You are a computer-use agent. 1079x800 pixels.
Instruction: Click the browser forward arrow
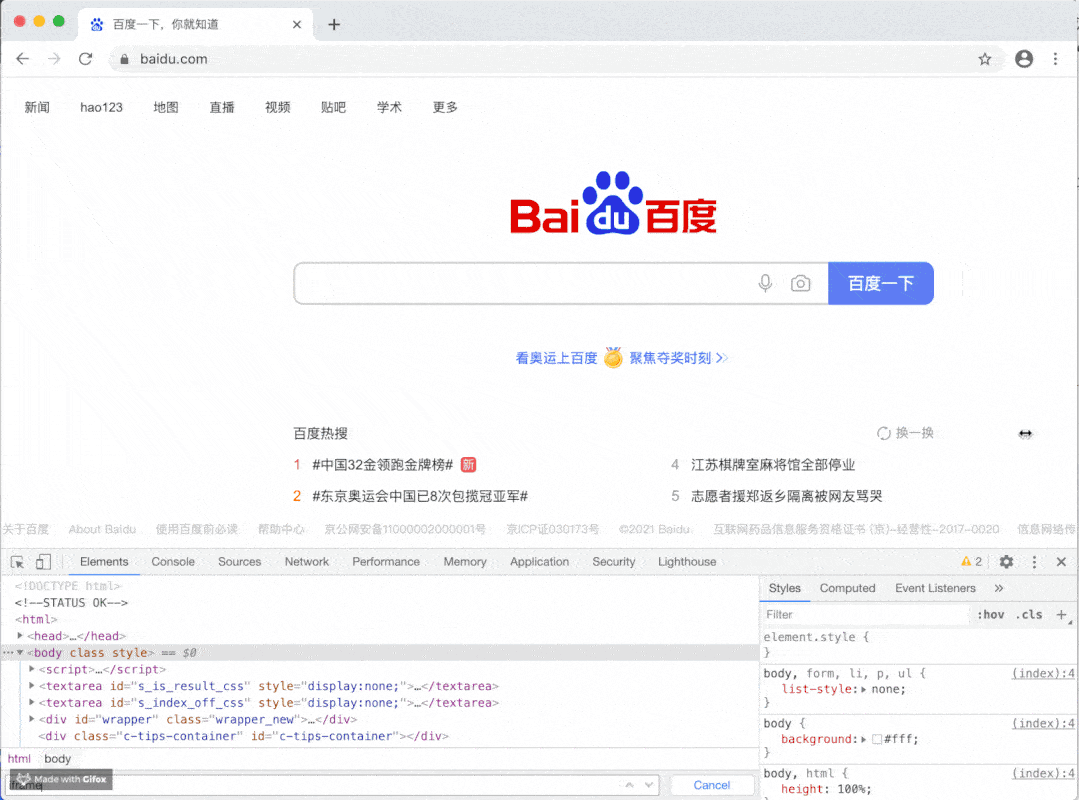point(54,59)
